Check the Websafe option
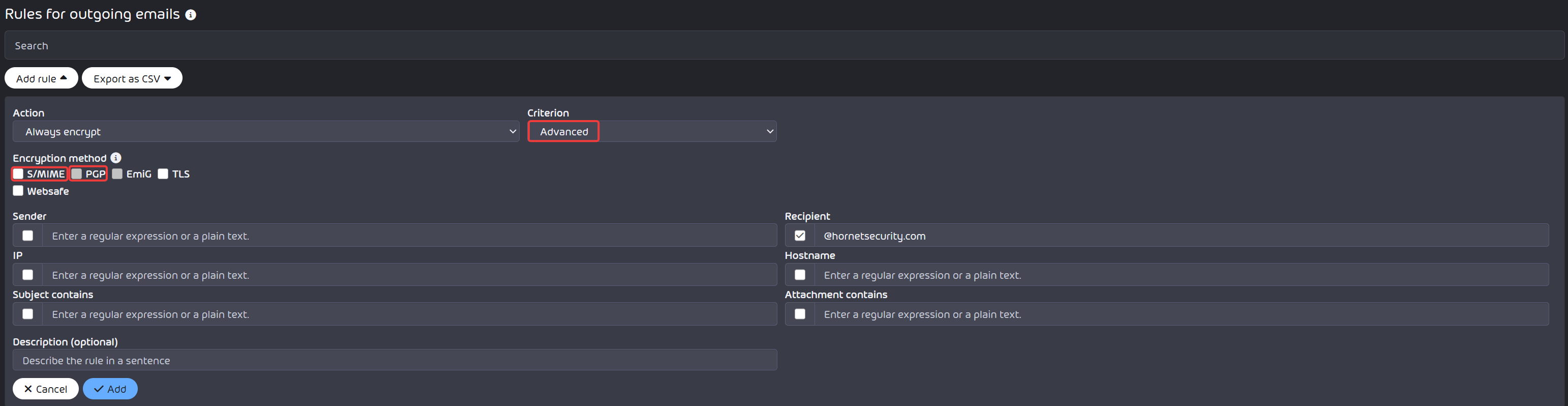This screenshot has width=1568, height=406. [18, 190]
